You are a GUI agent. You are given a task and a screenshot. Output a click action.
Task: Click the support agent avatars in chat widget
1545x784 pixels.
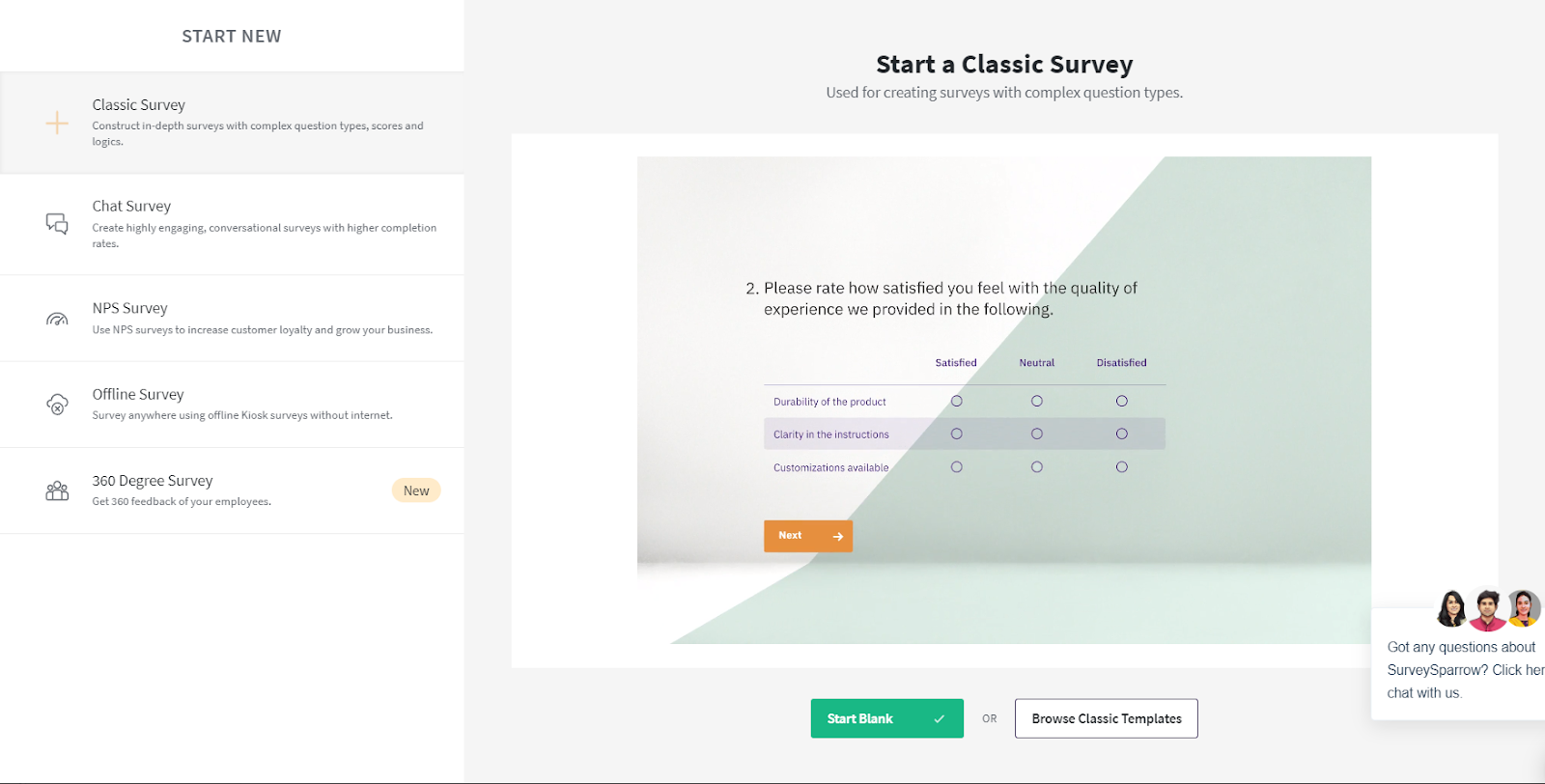tap(1487, 609)
